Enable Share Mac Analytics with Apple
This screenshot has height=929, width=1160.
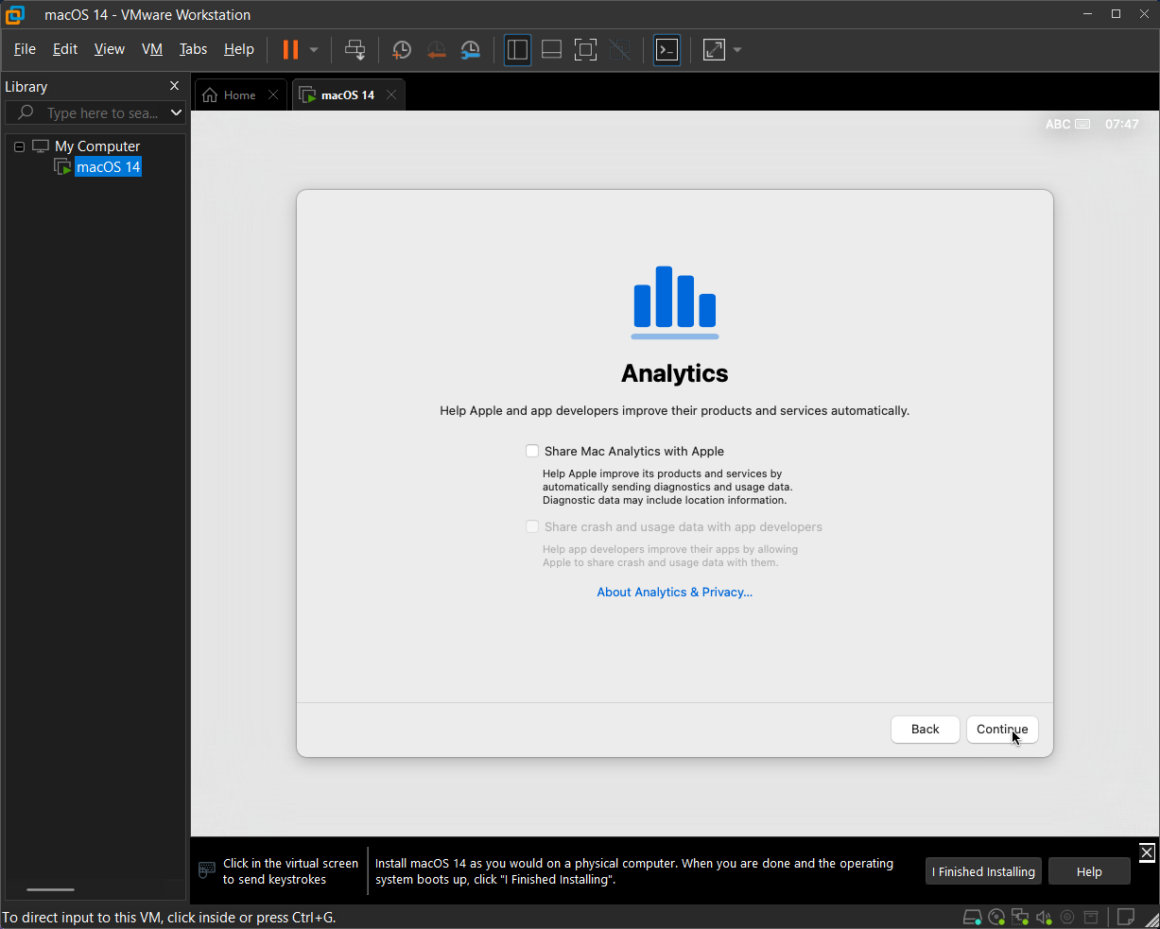[x=532, y=451]
